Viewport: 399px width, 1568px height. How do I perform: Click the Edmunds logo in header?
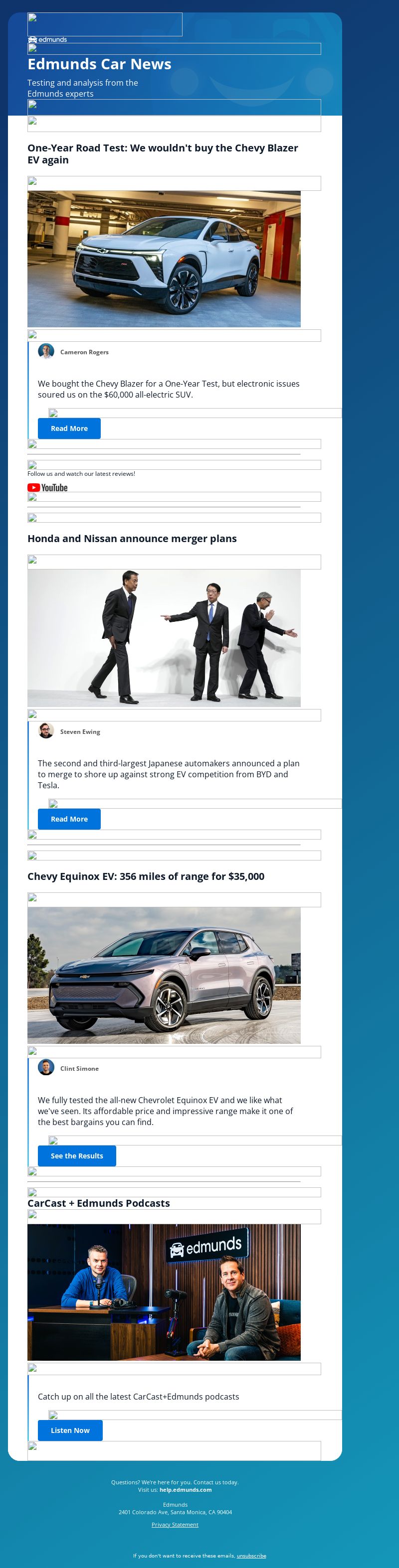(x=47, y=39)
